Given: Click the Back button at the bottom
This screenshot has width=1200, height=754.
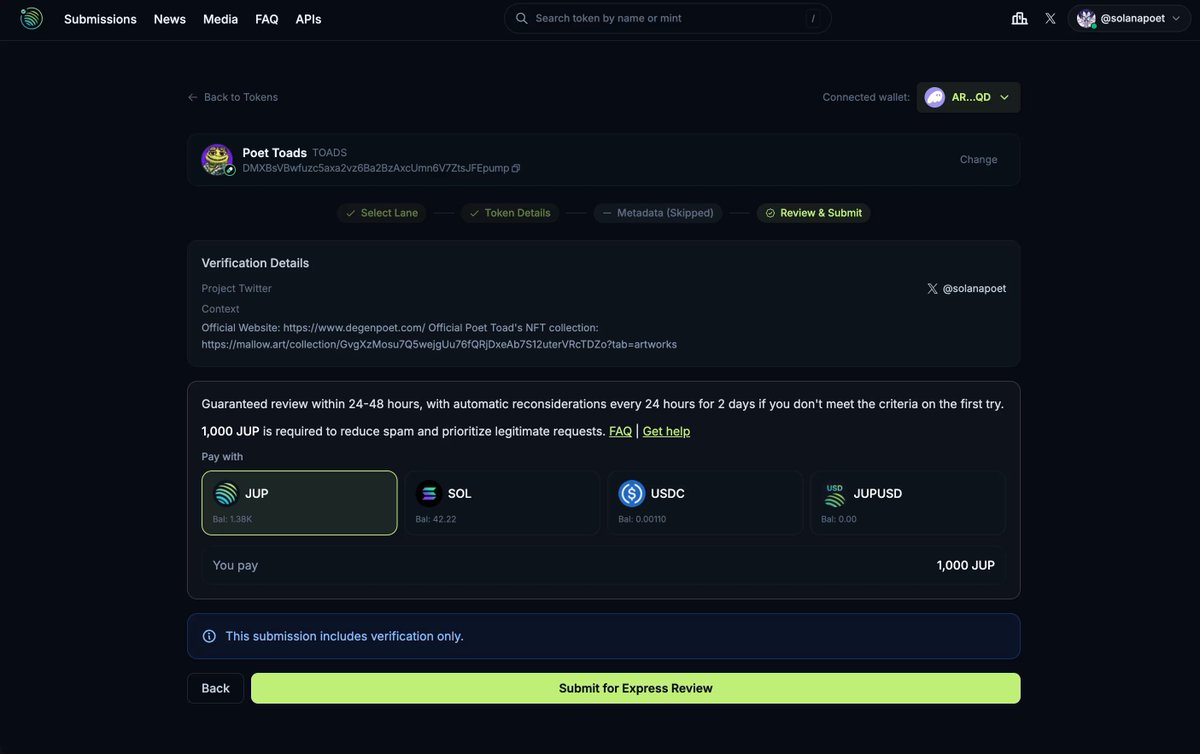Looking at the screenshot, I should pyautogui.click(x=215, y=688).
